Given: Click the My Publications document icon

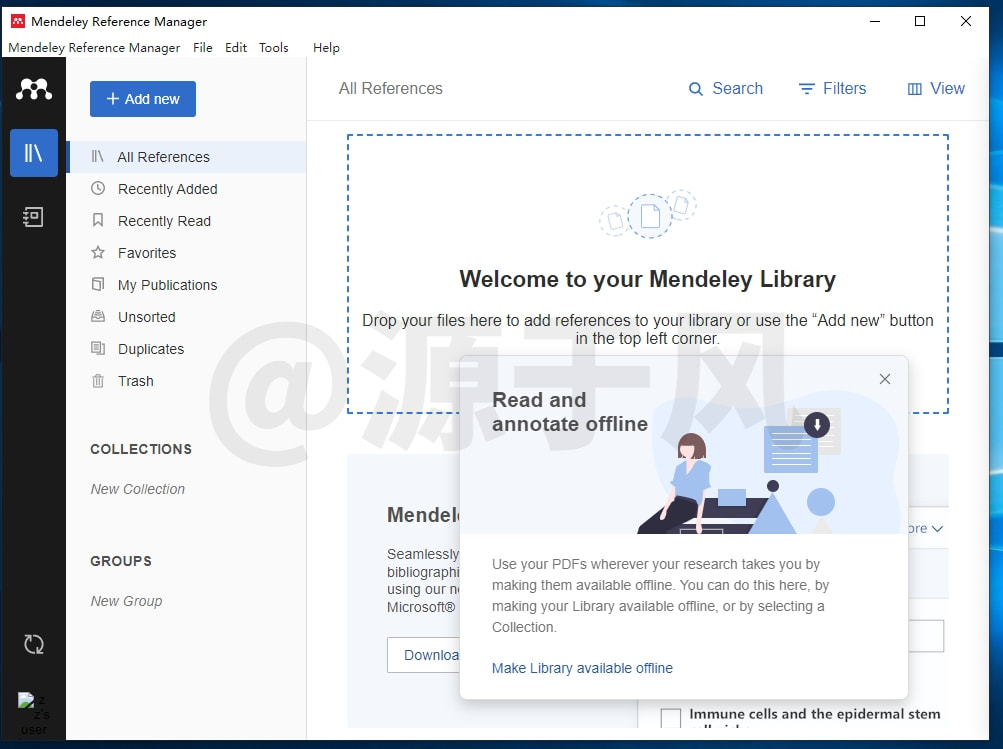Looking at the screenshot, I should click(x=98, y=284).
